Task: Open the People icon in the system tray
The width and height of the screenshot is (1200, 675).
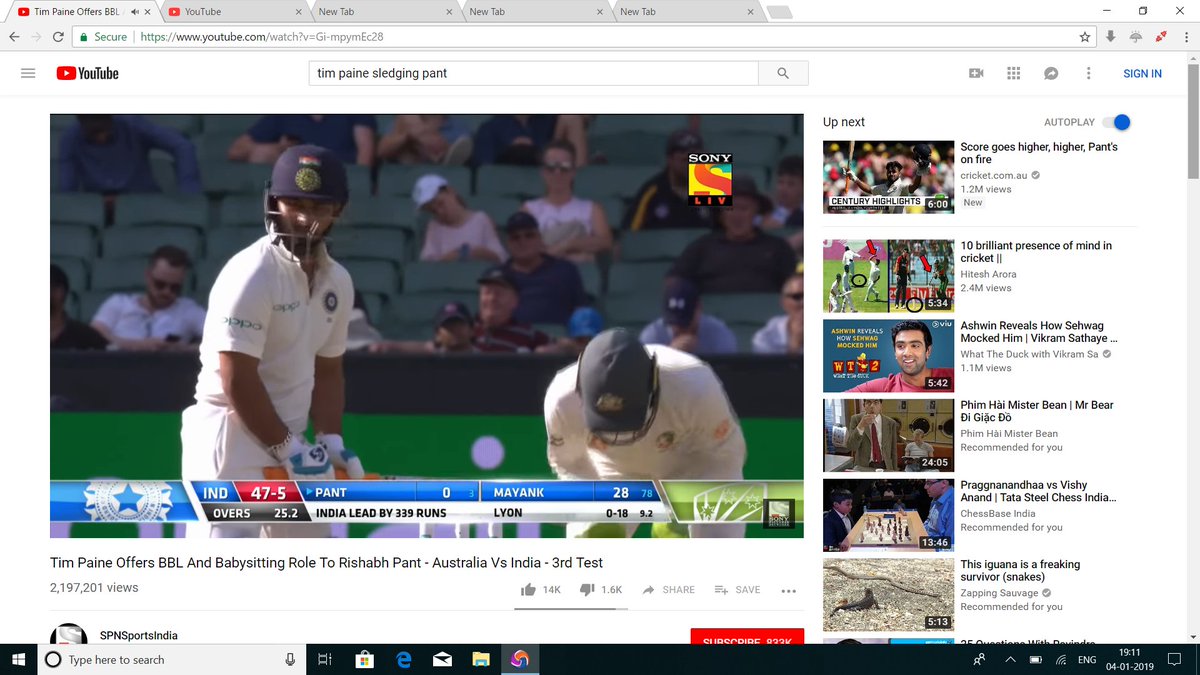Action: [979, 659]
